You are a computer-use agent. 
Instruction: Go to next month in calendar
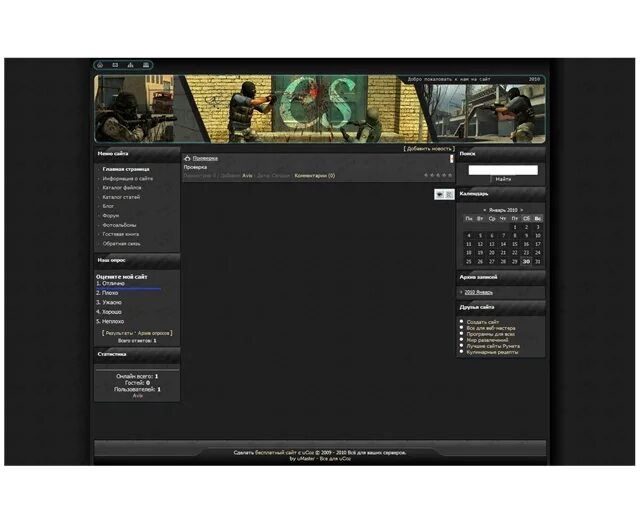pos(521,210)
